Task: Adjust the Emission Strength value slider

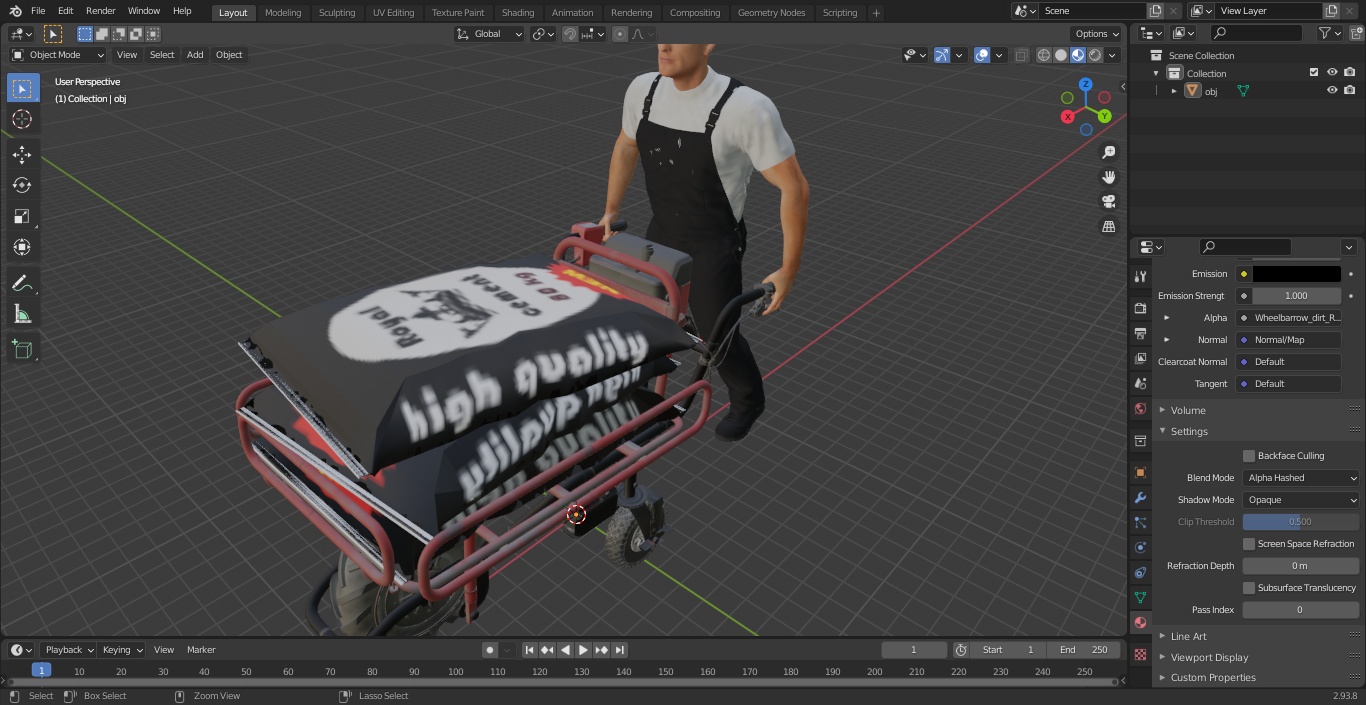Action: pos(1297,296)
